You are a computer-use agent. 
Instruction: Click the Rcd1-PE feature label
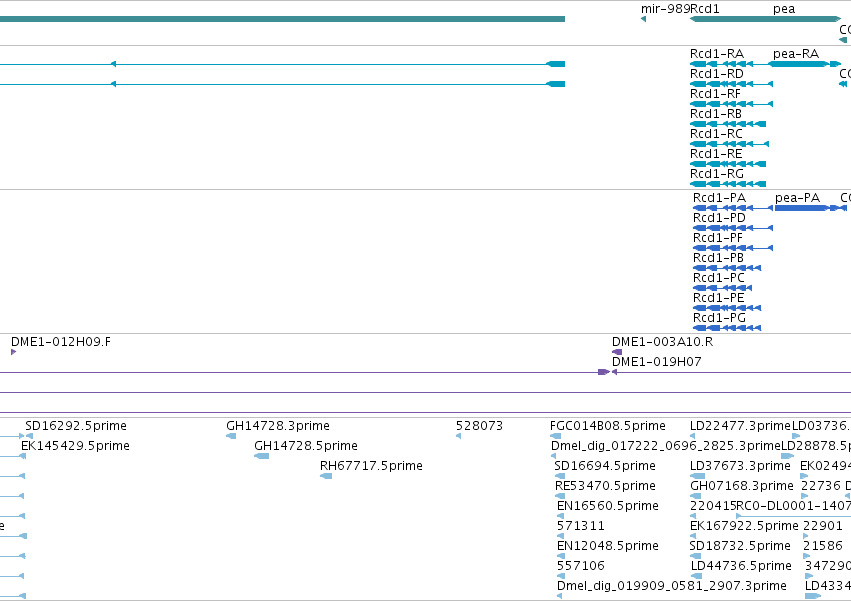[x=719, y=298]
